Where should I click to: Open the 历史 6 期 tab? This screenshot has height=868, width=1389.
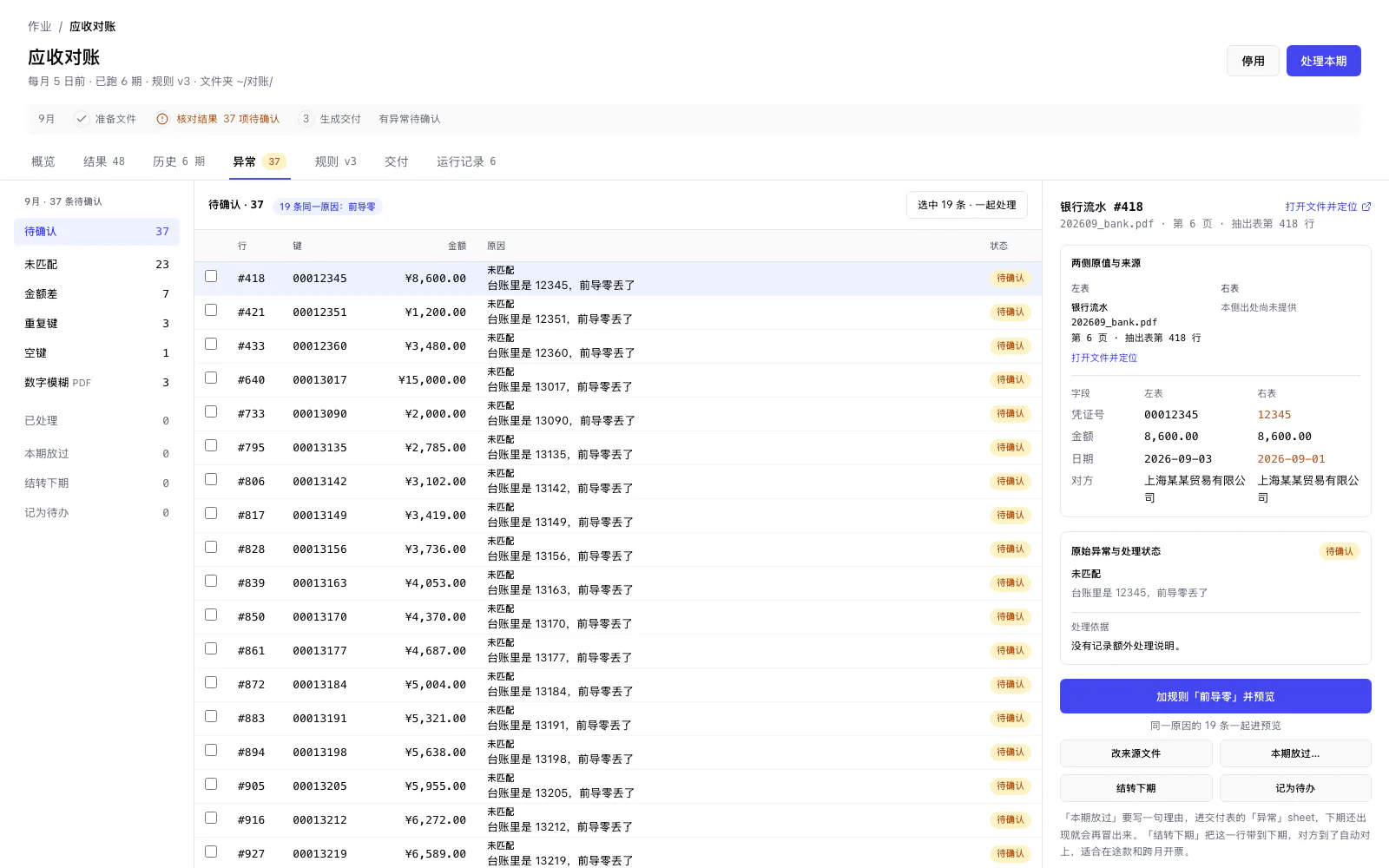pos(179,161)
